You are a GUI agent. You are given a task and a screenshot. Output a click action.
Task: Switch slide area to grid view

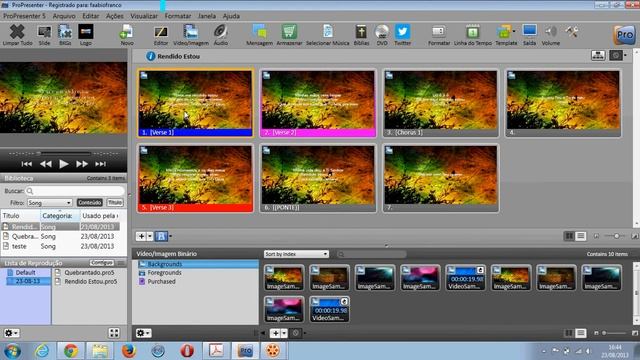pos(569,236)
